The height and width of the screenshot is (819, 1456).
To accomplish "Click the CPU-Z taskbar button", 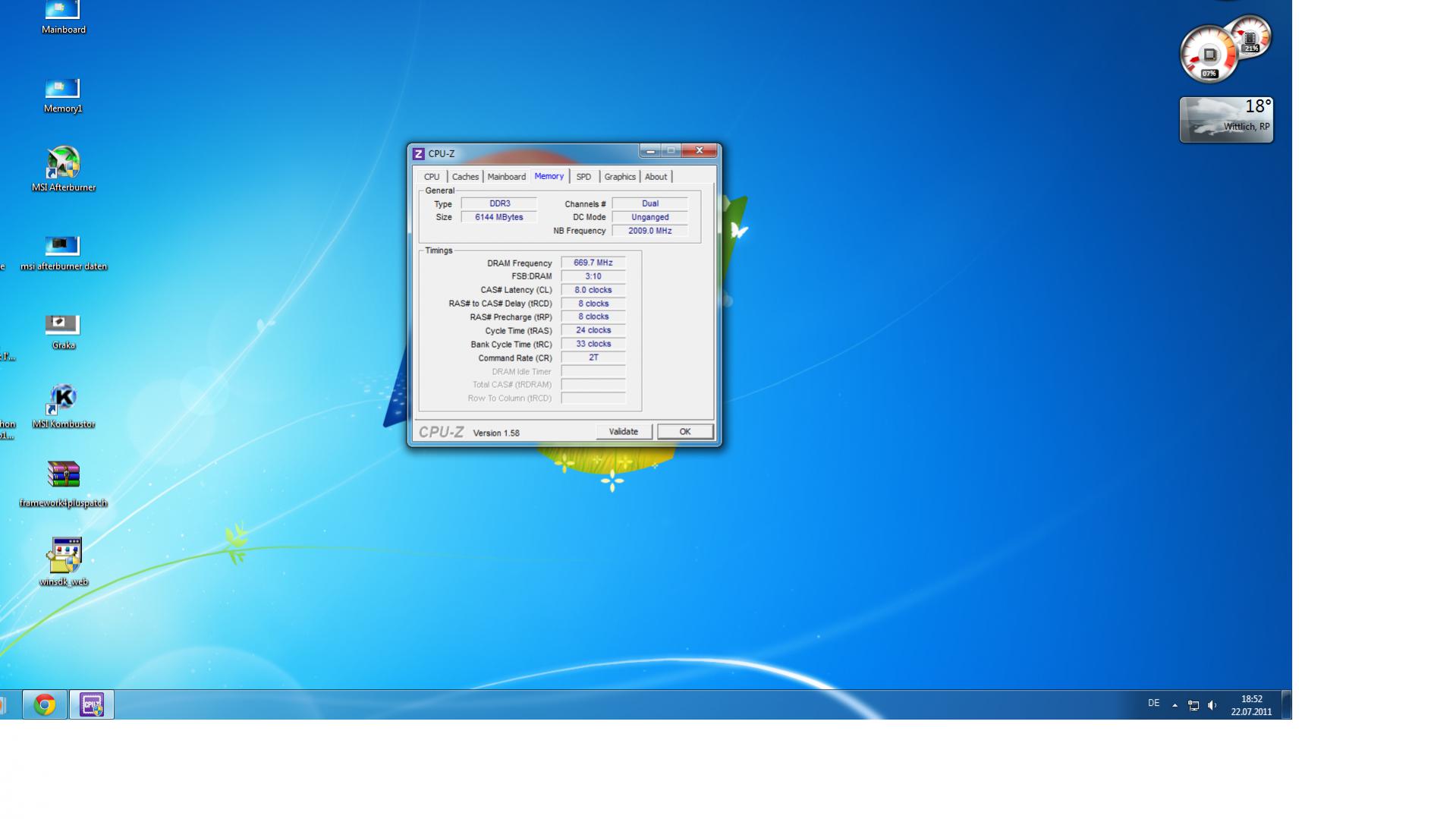I will click(92, 704).
